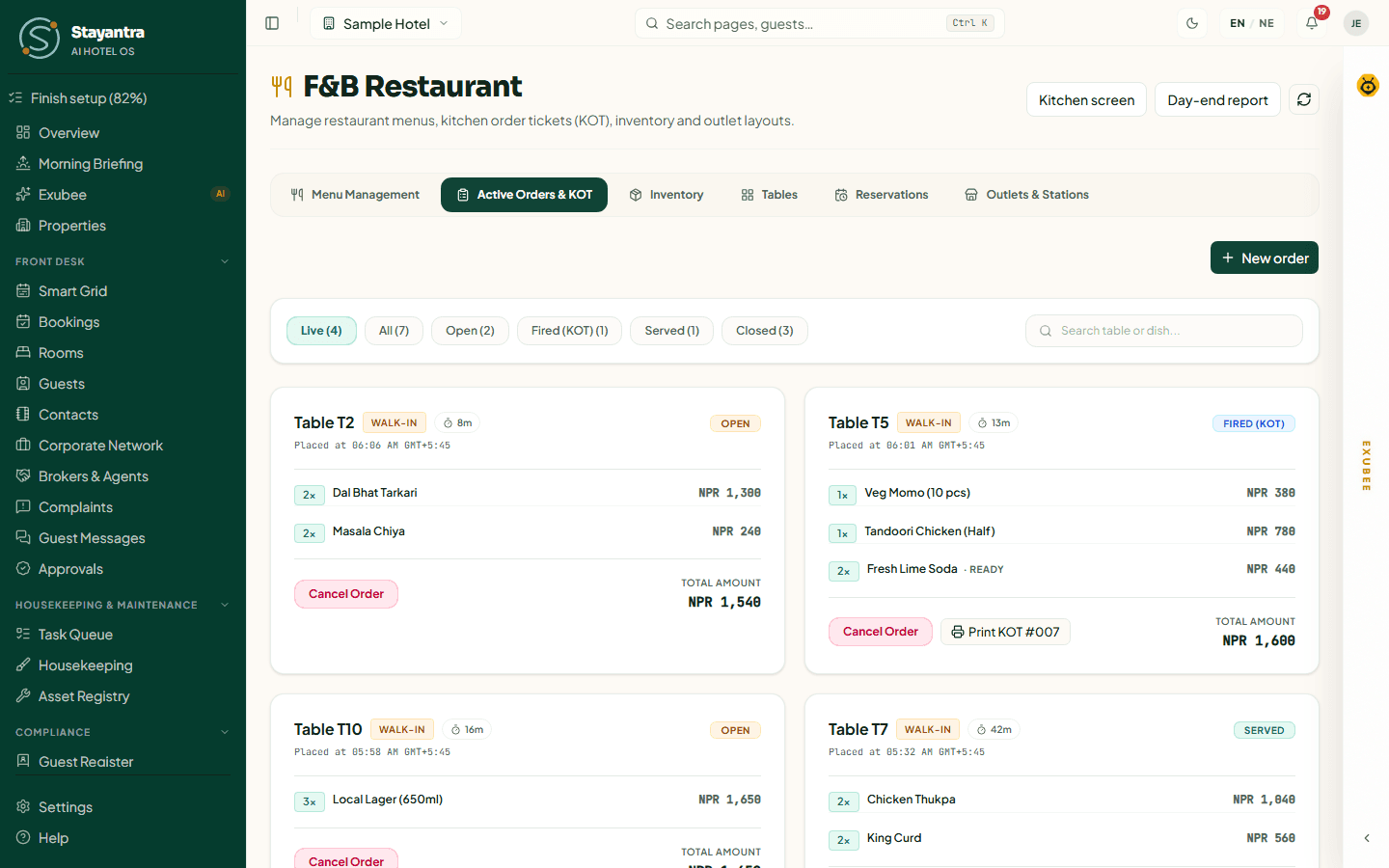Screen dimensions: 1389x868
Task: Open the Day-end report
Action: (1217, 99)
